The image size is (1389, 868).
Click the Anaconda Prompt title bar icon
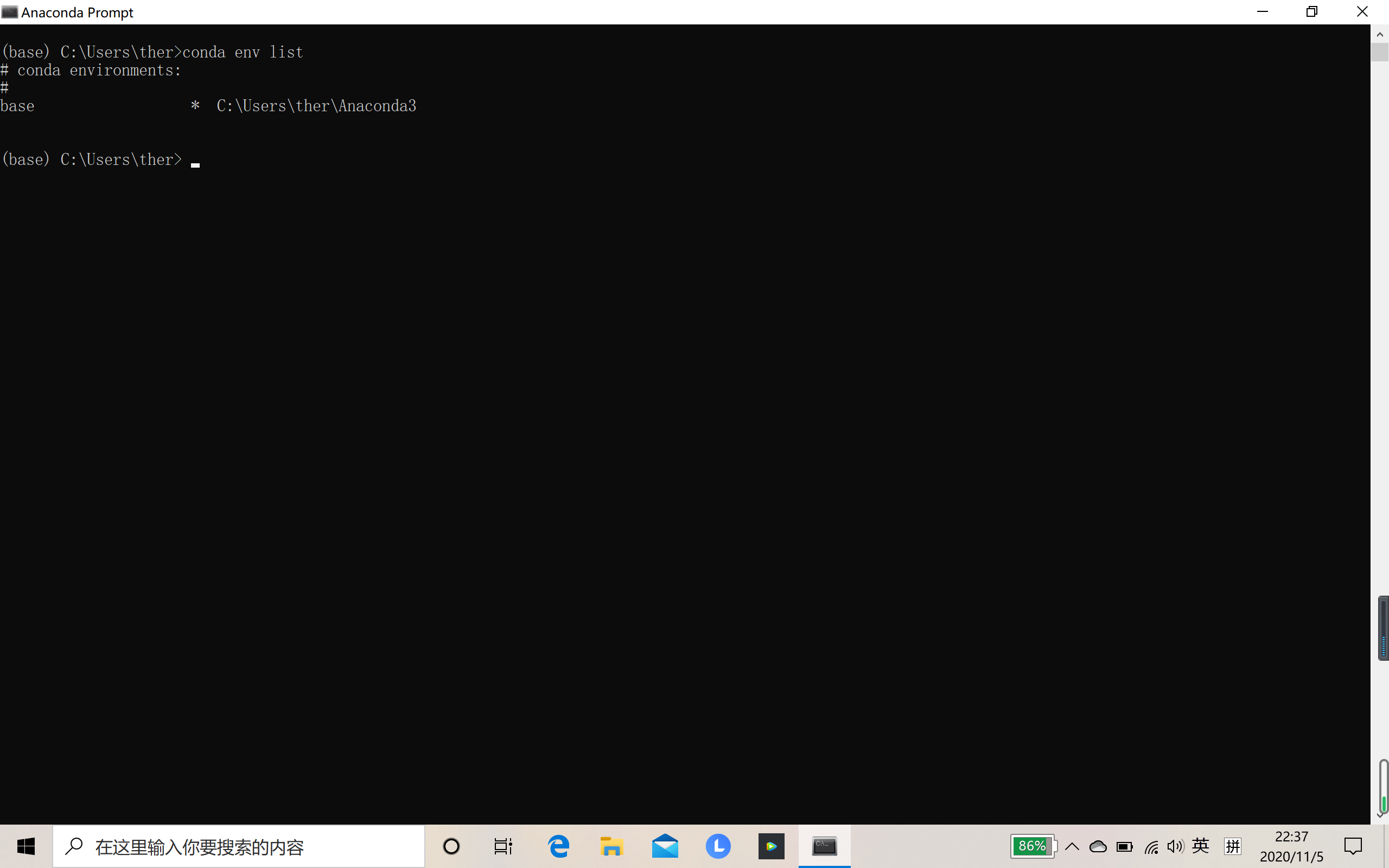[x=9, y=12]
